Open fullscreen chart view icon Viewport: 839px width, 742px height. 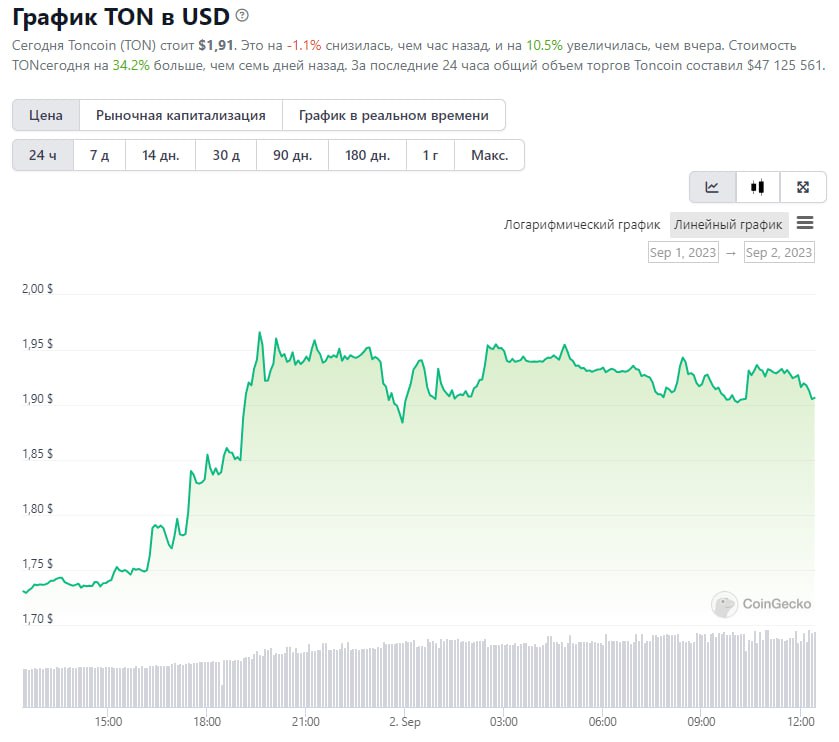[x=802, y=187]
